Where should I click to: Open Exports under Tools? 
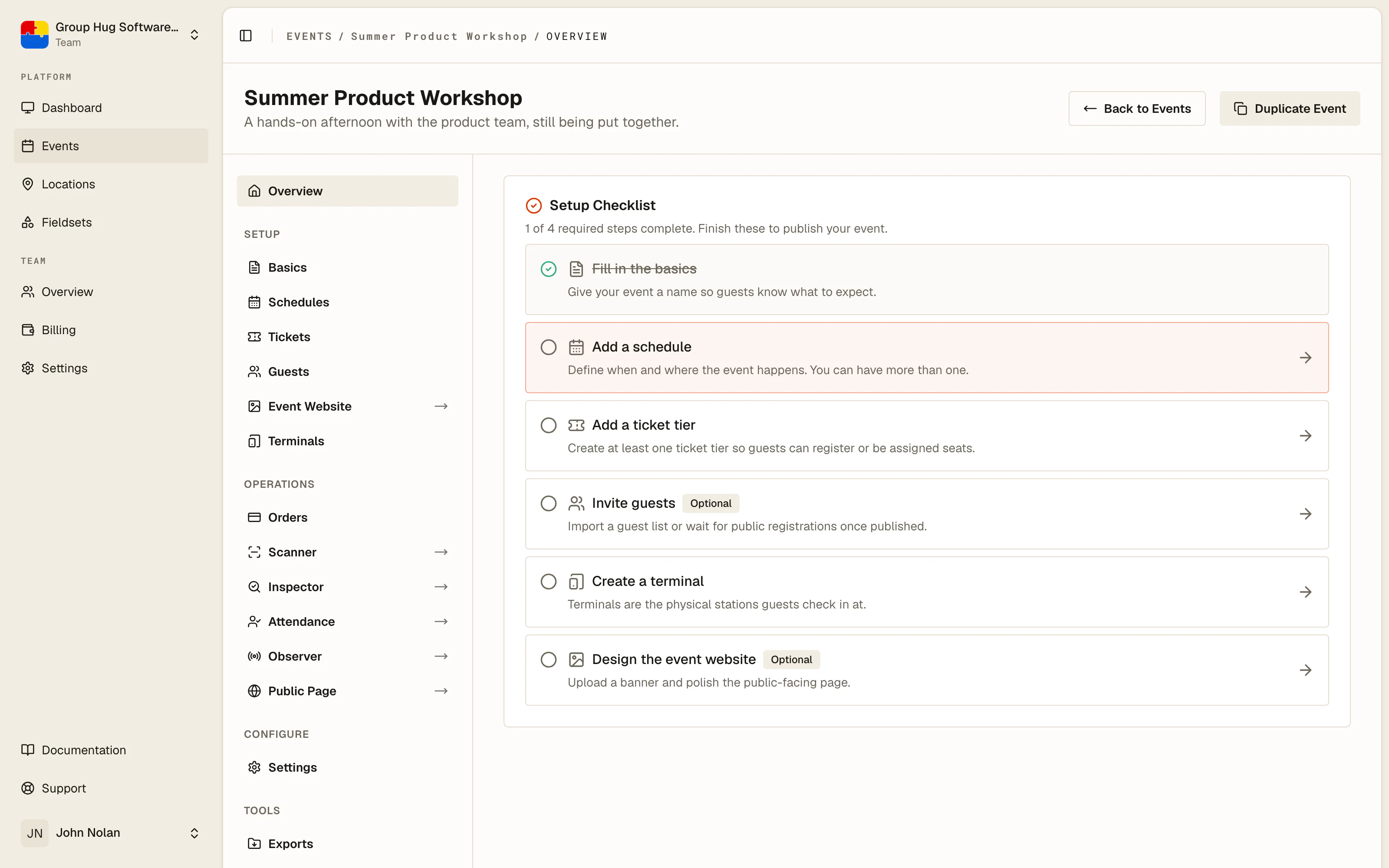[347, 844]
